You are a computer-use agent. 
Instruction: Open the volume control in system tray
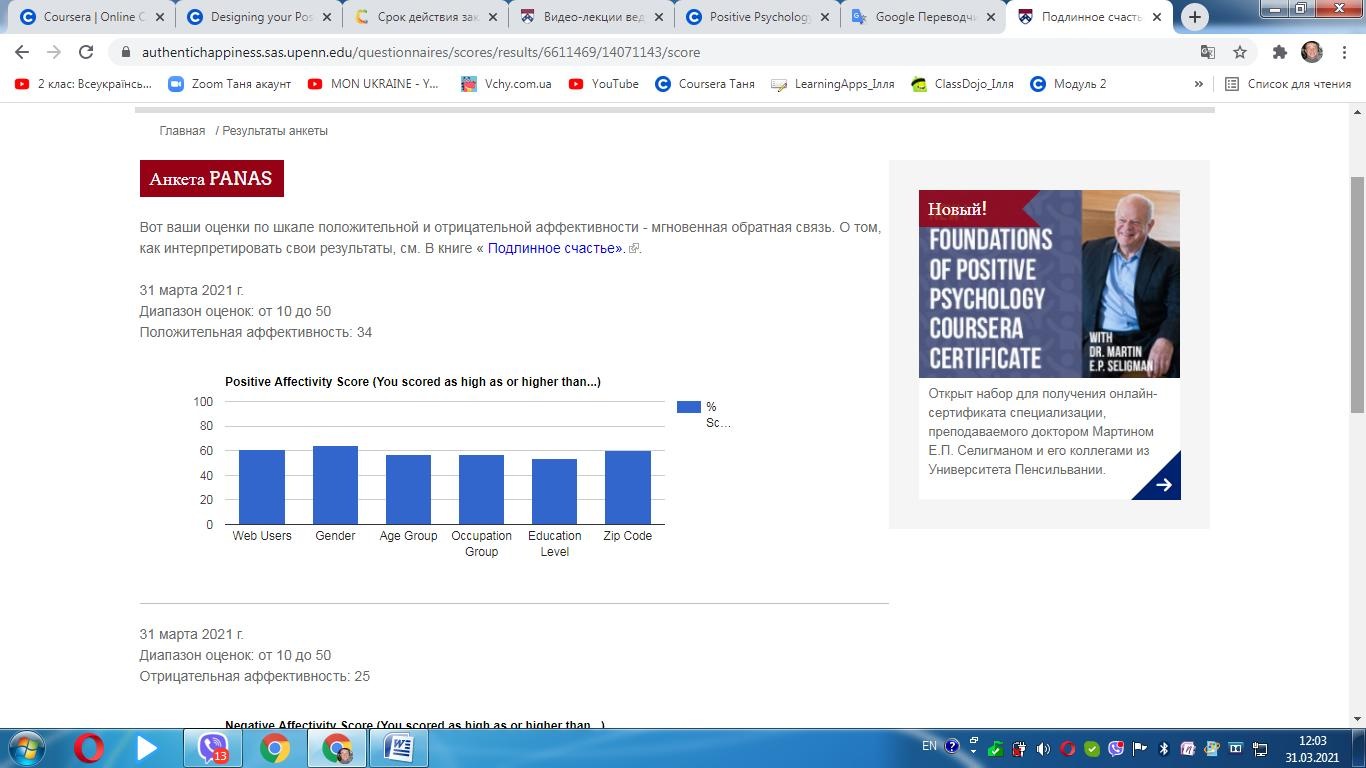pyautogui.click(x=1043, y=748)
